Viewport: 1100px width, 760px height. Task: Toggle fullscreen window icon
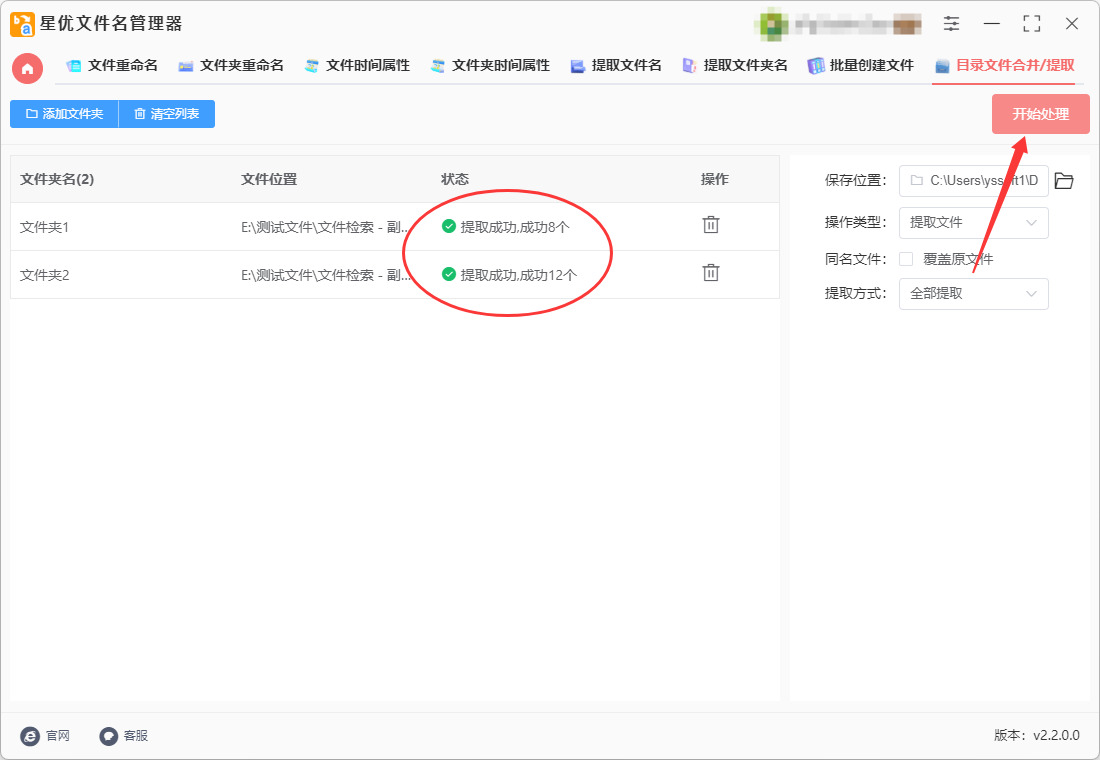pyautogui.click(x=1032, y=23)
